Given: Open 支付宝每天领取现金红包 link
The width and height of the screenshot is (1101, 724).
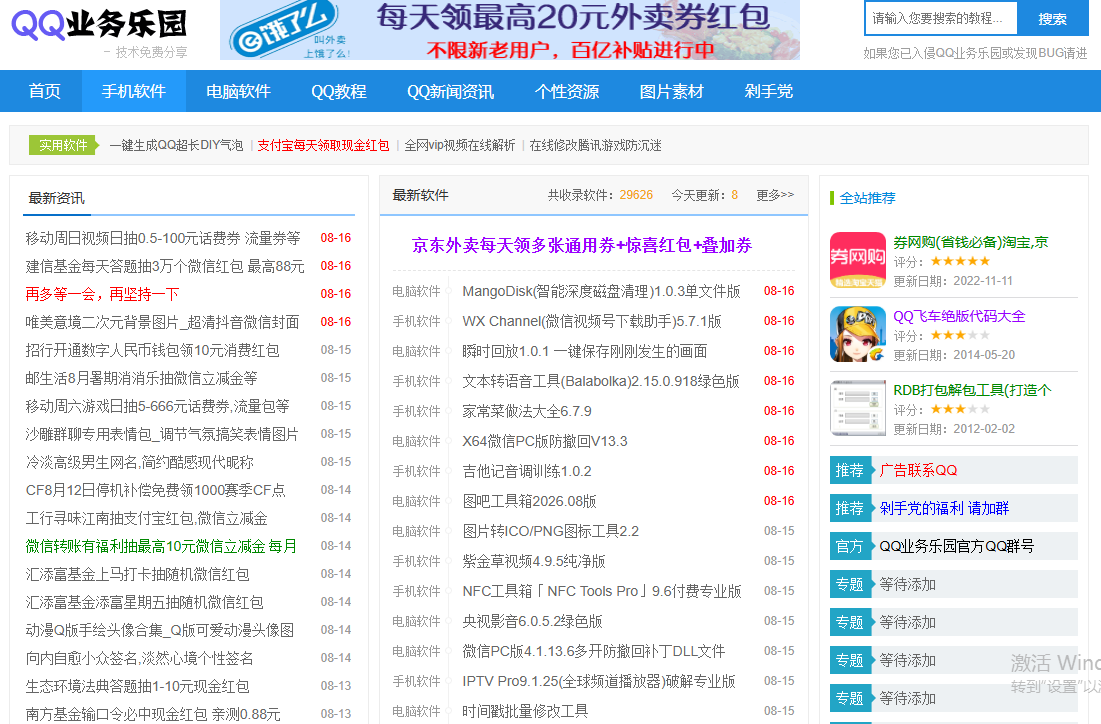Looking at the screenshot, I should (x=323, y=145).
